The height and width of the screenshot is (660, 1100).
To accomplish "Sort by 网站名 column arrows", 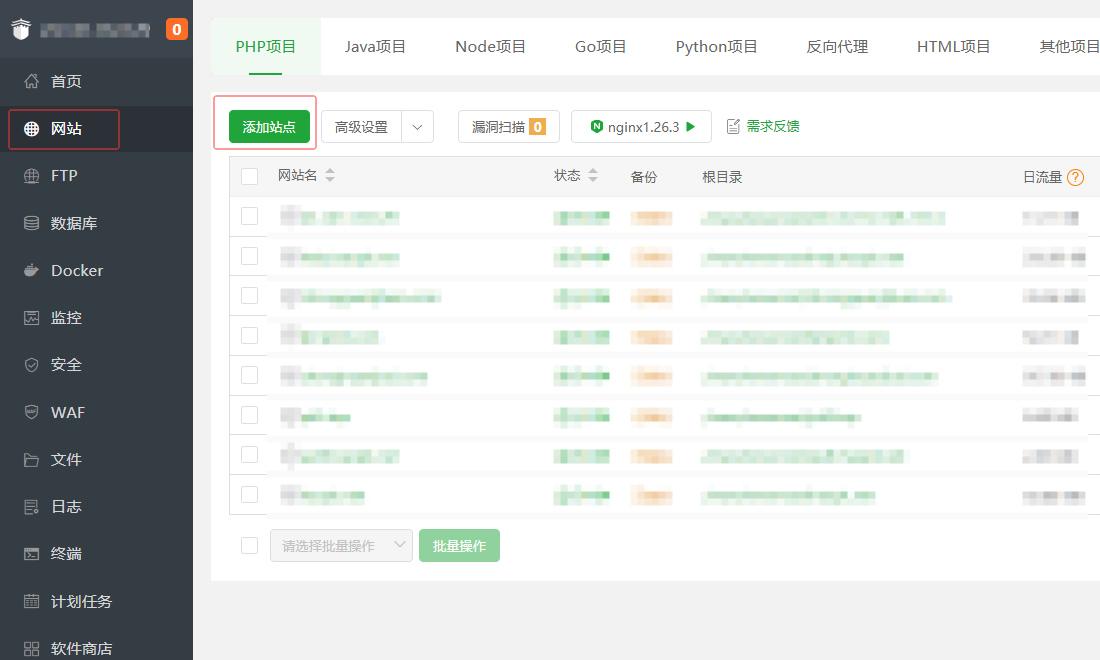I will 330,176.
